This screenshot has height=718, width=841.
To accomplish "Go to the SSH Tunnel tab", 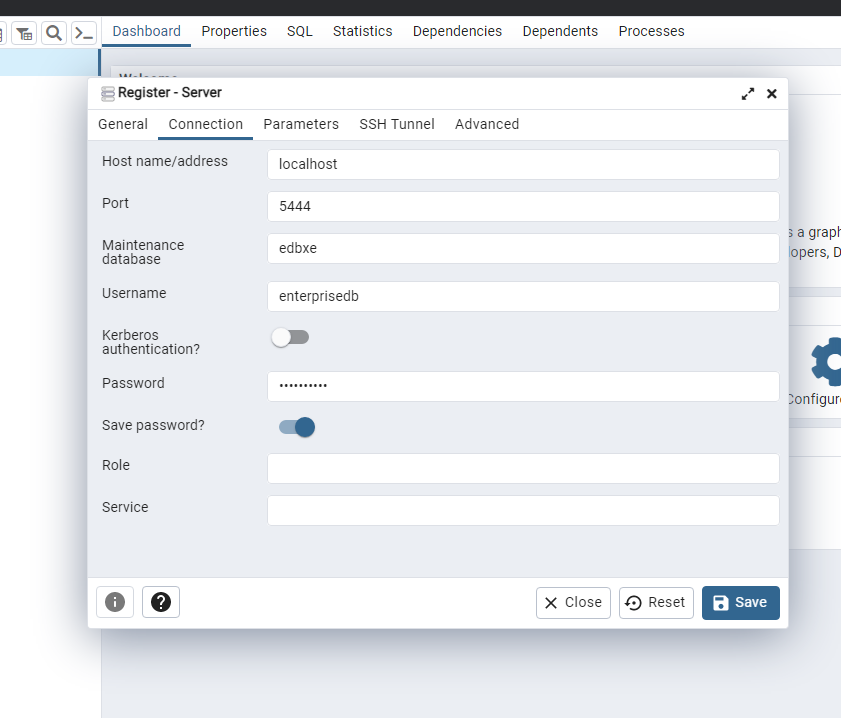I will coord(397,124).
